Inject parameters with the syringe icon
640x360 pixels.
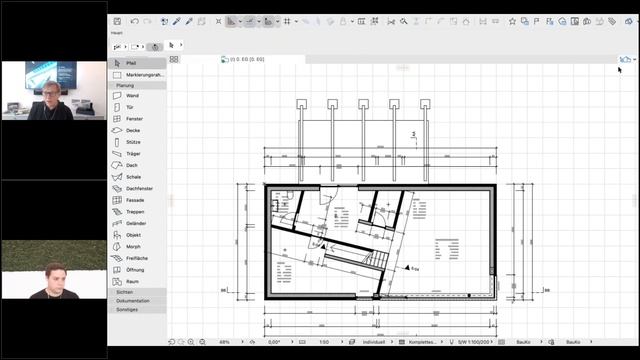(x=189, y=21)
